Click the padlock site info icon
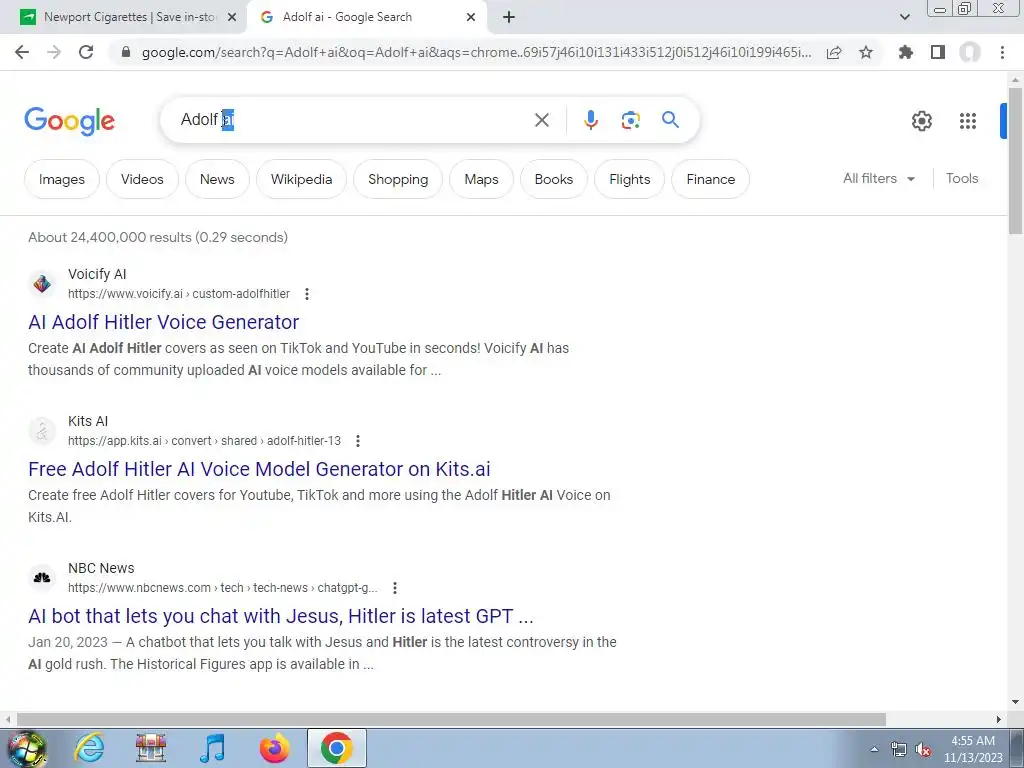1024x768 pixels. point(126,52)
